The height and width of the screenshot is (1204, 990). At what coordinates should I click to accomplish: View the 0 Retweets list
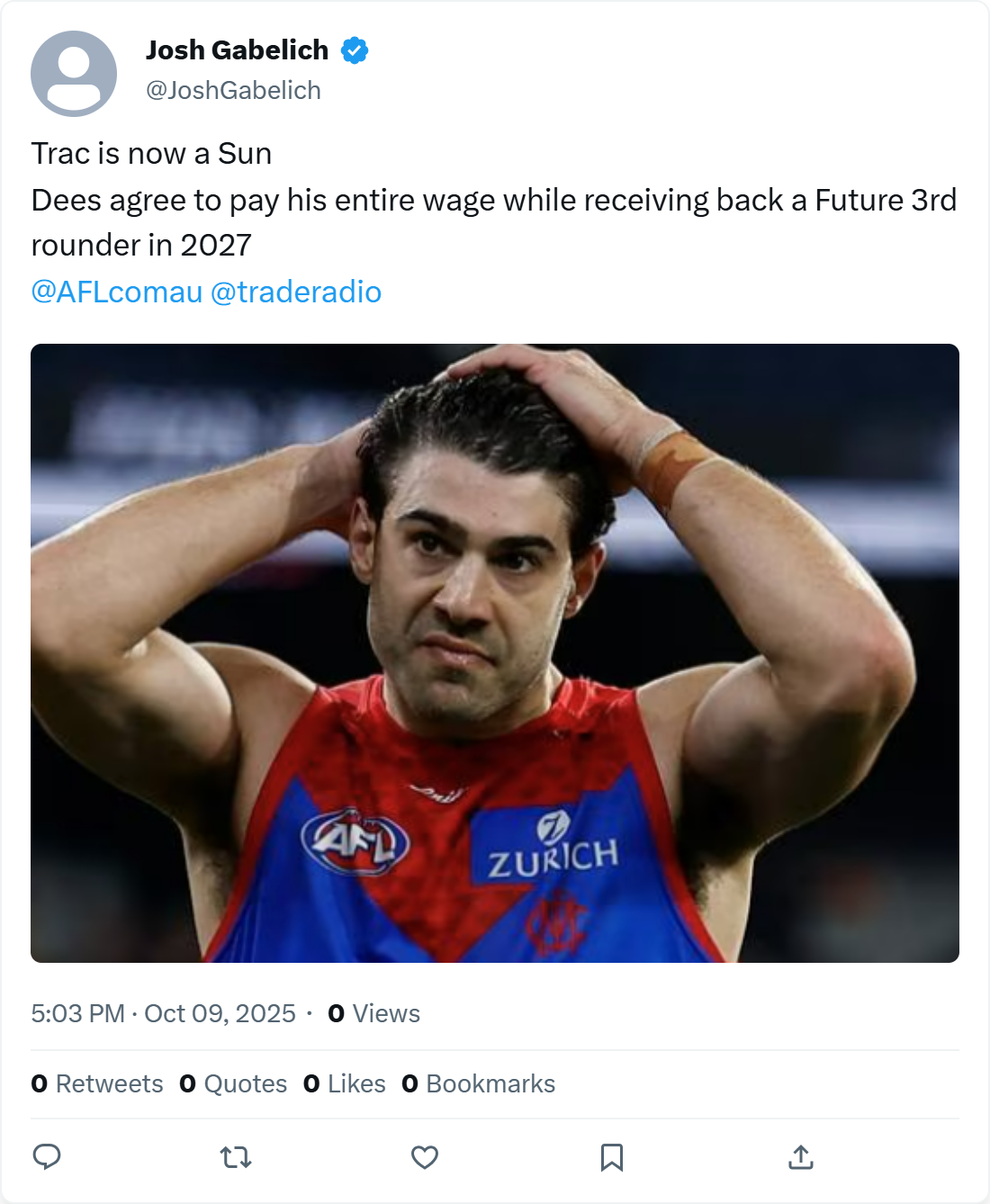[x=97, y=1083]
